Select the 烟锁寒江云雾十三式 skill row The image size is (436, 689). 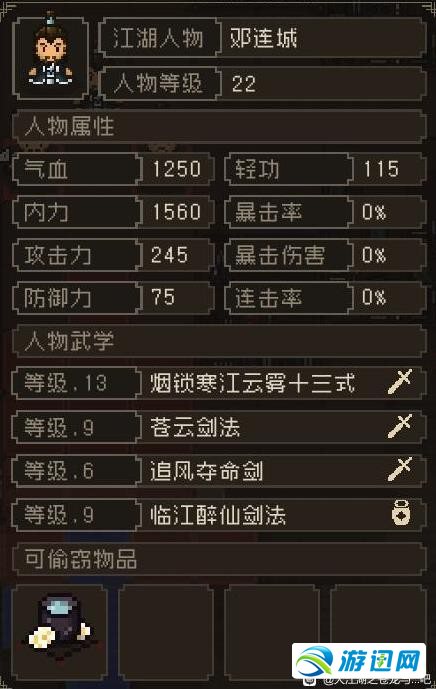[219, 382]
